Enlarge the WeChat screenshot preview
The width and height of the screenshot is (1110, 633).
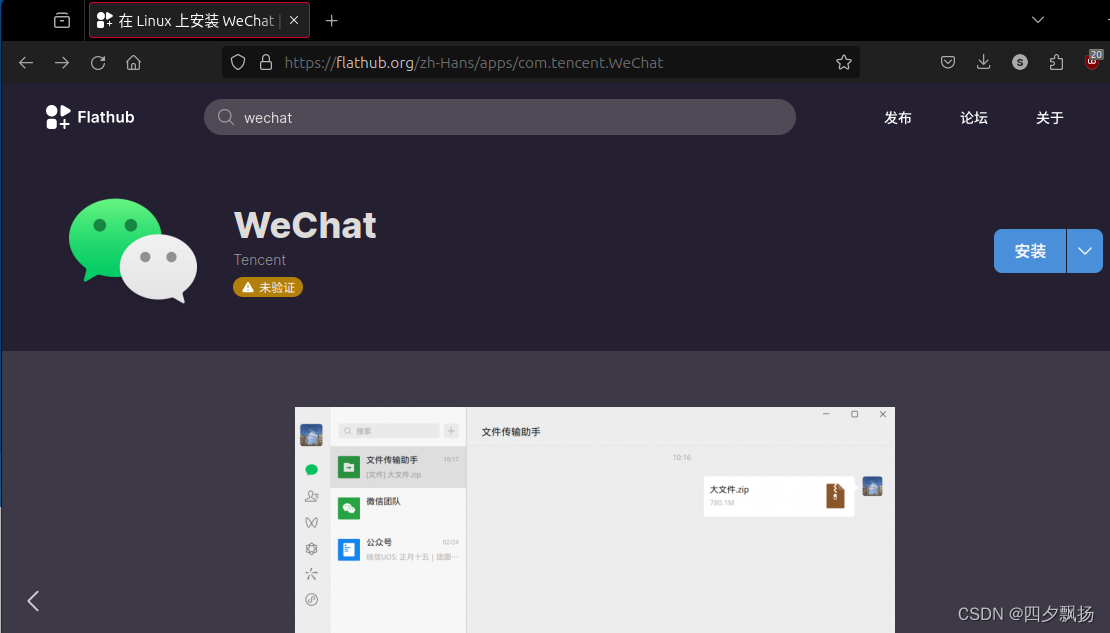pos(595,520)
